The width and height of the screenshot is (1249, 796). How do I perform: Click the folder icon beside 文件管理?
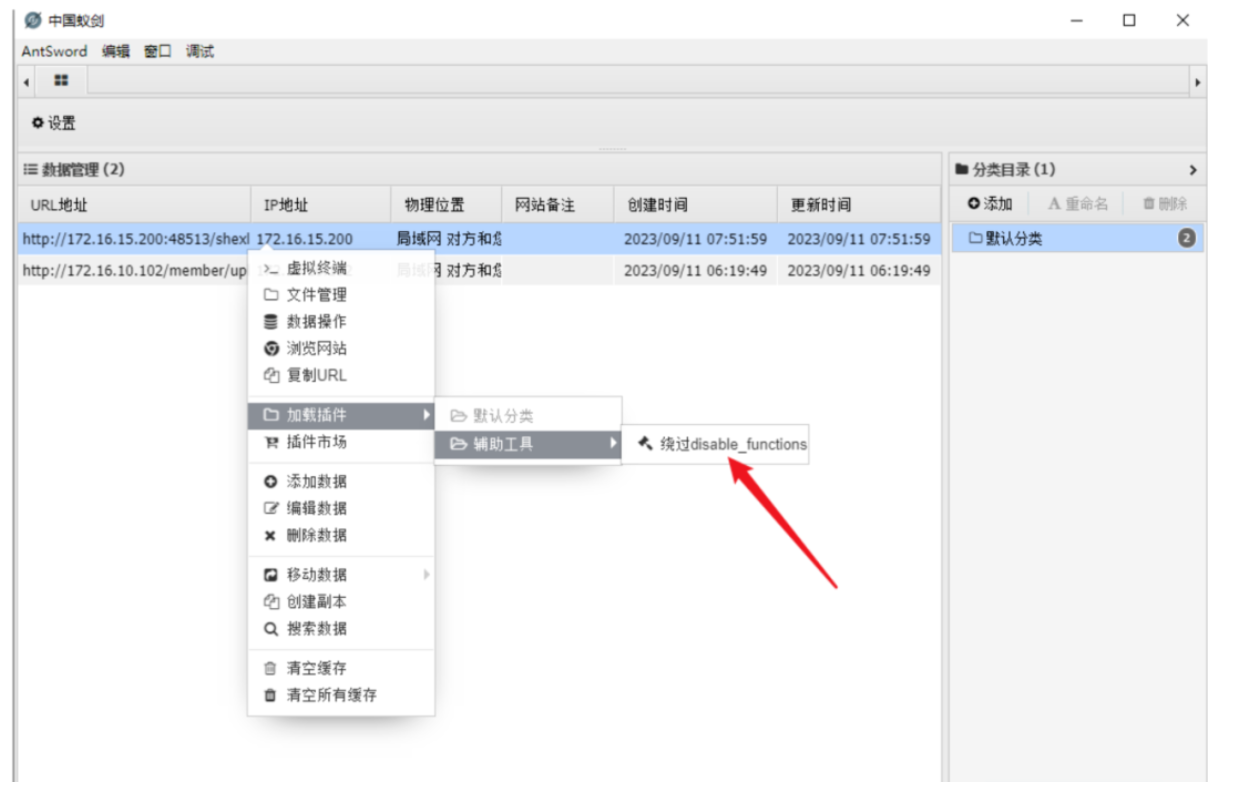pos(270,295)
